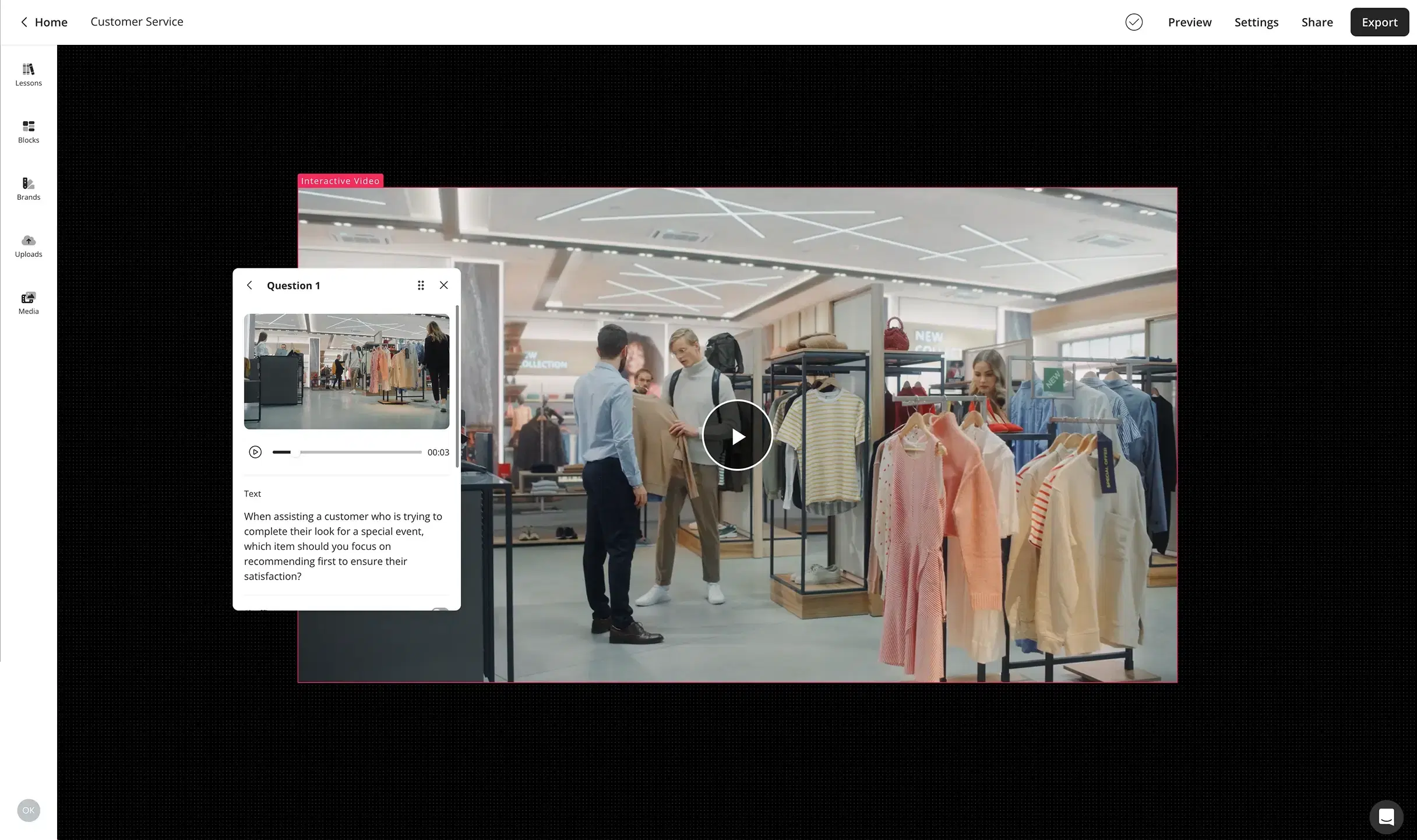Open the Settings menu
The width and height of the screenshot is (1417, 840).
pos(1256,22)
